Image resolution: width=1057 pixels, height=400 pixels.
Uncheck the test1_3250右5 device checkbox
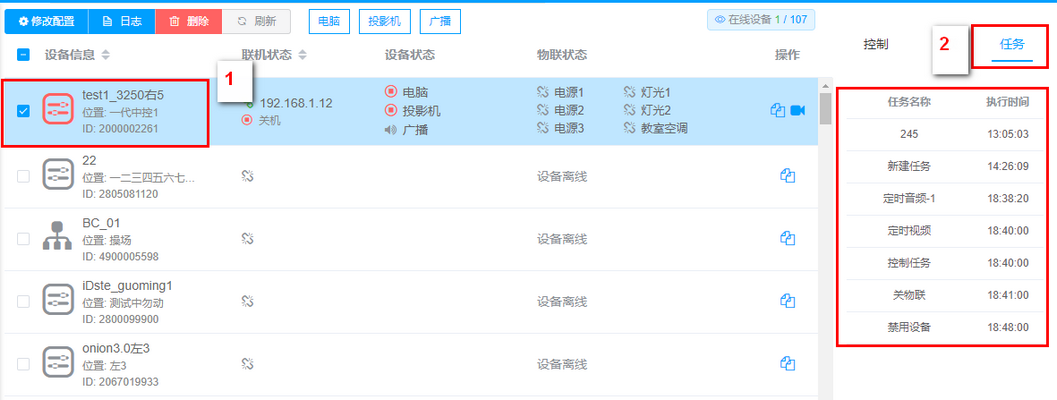click(24, 110)
